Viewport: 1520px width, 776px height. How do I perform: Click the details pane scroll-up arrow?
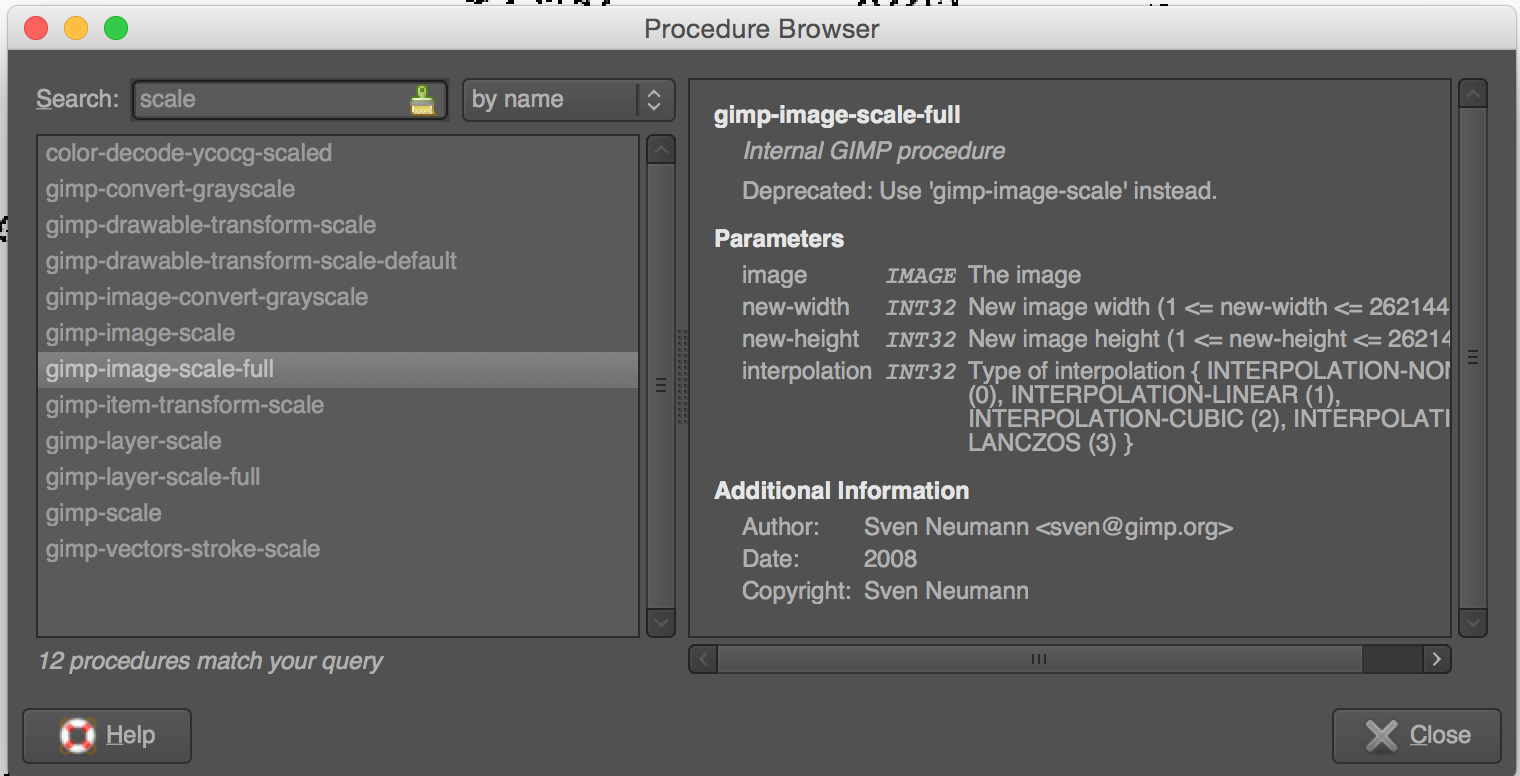click(x=1473, y=94)
